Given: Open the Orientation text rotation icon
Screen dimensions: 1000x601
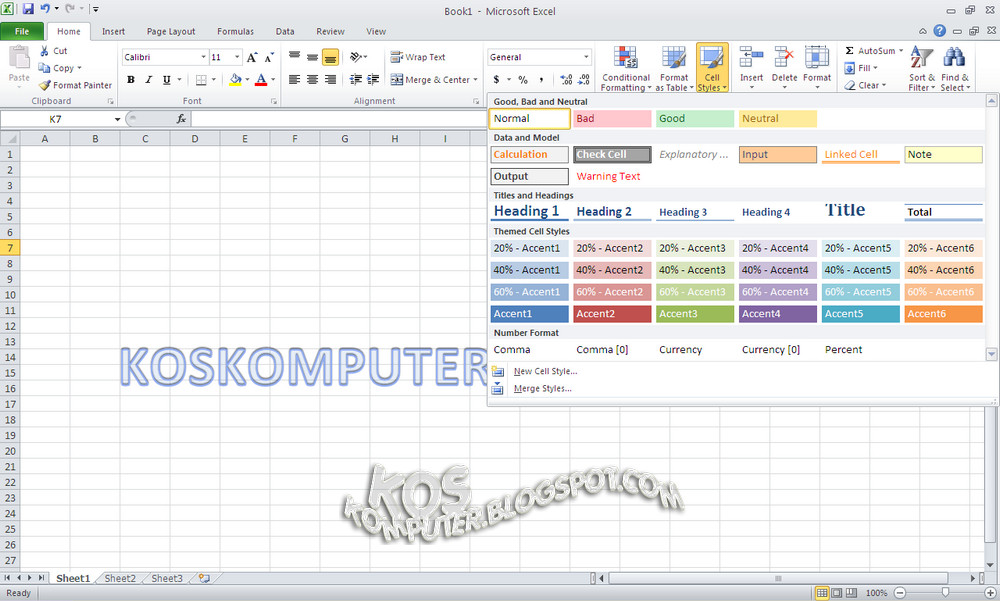Looking at the screenshot, I should click(358, 57).
